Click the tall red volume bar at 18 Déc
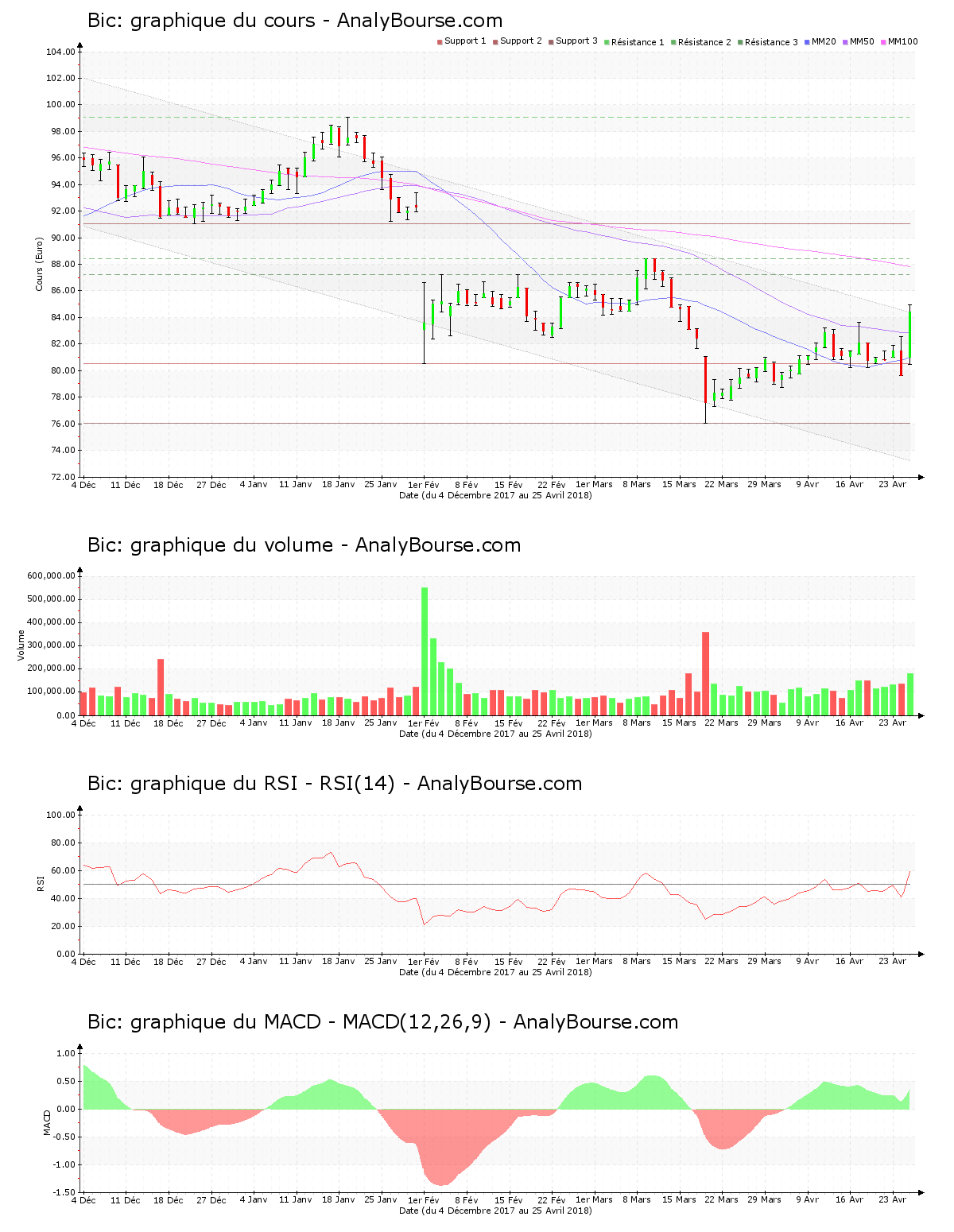The height and width of the screenshot is (1232, 954). click(161, 687)
